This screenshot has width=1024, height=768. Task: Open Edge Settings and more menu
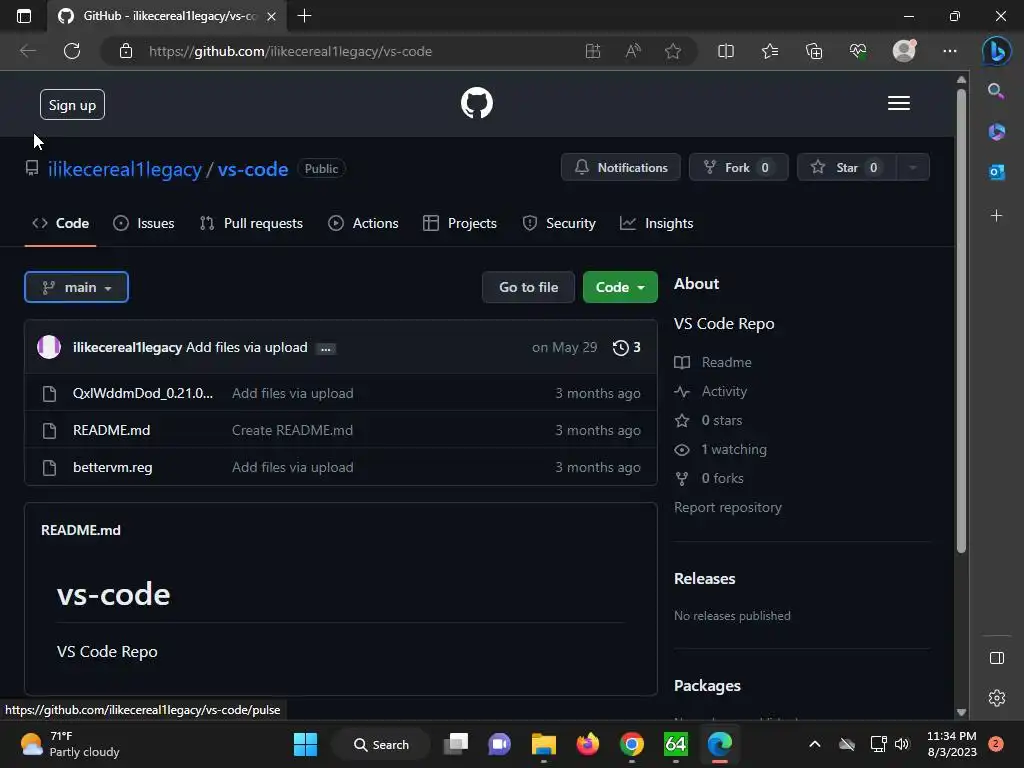(x=950, y=51)
